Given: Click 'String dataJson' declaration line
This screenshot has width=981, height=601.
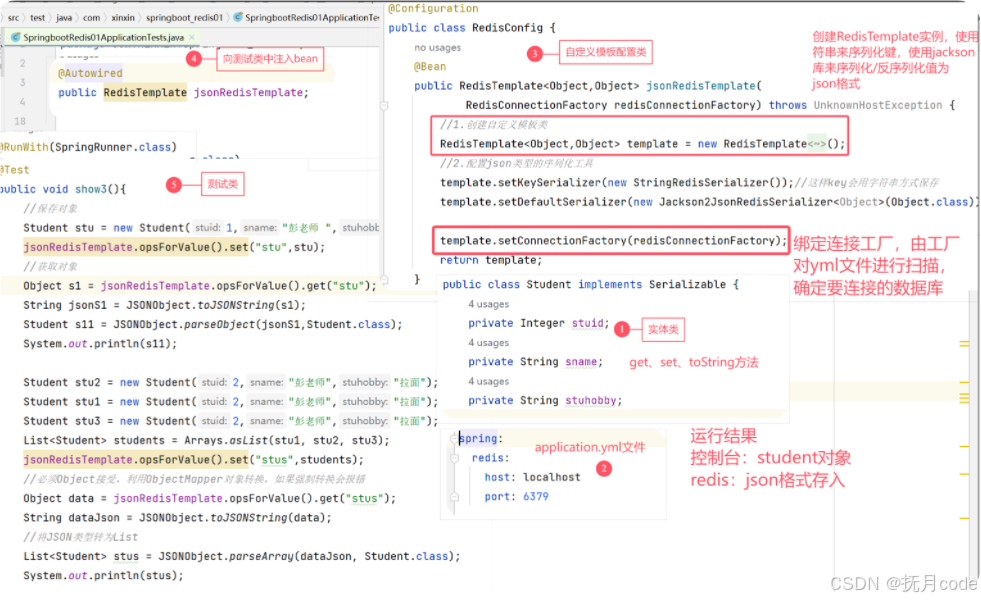Looking at the screenshot, I should pos(177,518).
